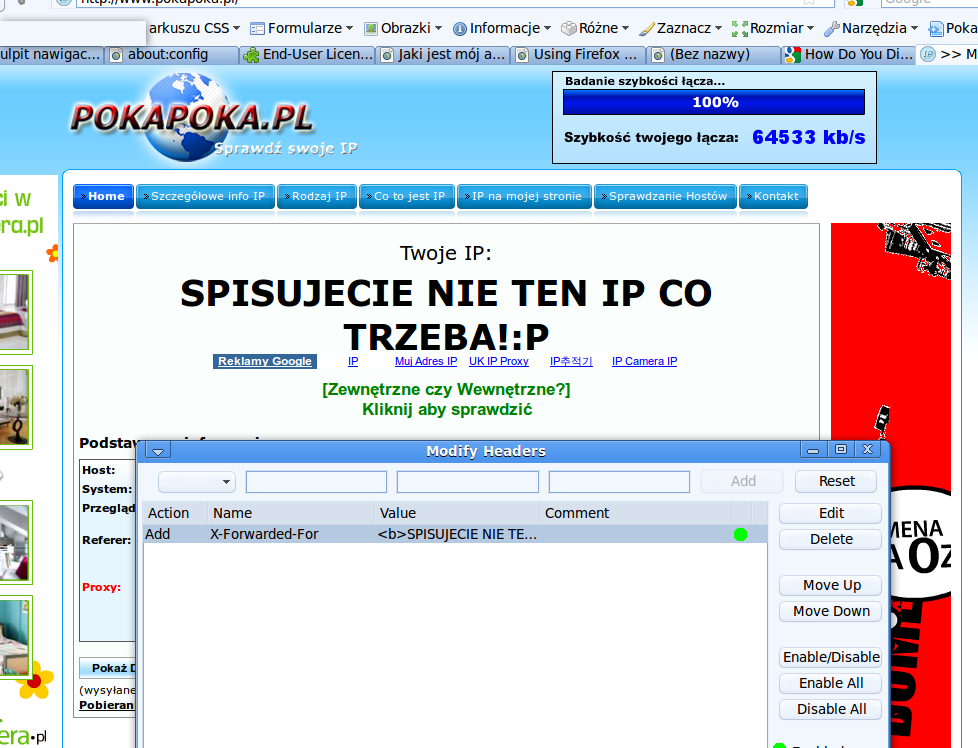Open the Rozmiar dropdown menu
The width and height of the screenshot is (978, 748).
click(773, 28)
